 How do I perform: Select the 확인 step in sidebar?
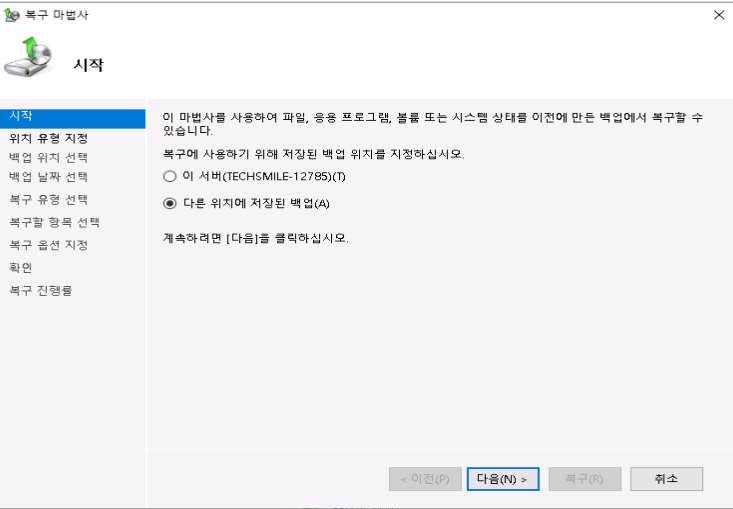pyautogui.click(x=21, y=267)
